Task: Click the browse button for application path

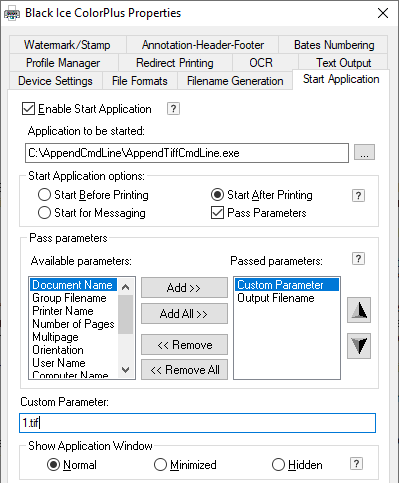Action: pyautogui.click(x=364, y=152)
